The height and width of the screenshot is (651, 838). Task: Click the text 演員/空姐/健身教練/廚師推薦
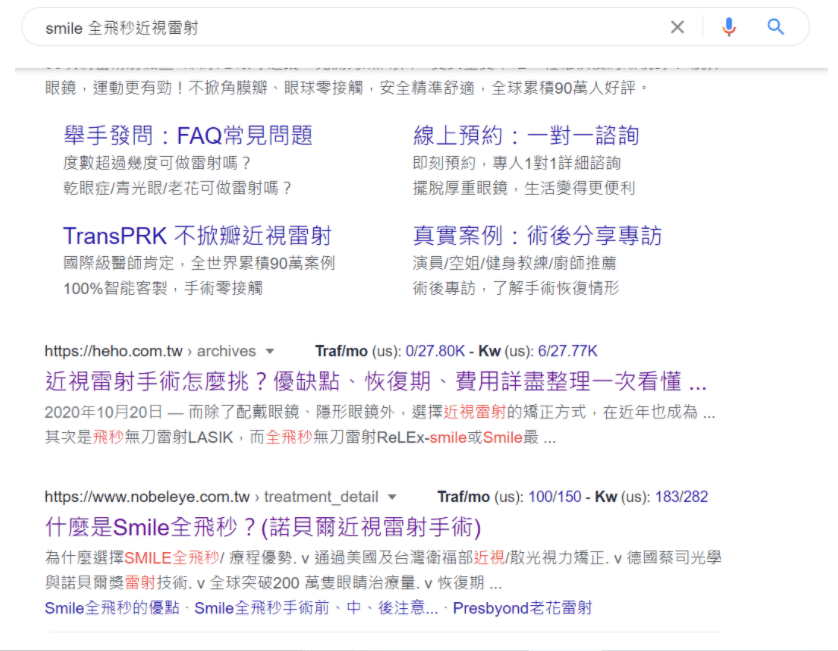pos(515,263)
